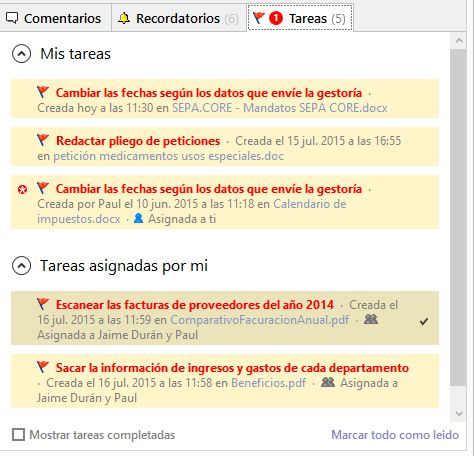This screenshot has width=474, height=456.
Task: Switch to the Comentarios tab
Action: pyautogui.click(x=55, y=18)
